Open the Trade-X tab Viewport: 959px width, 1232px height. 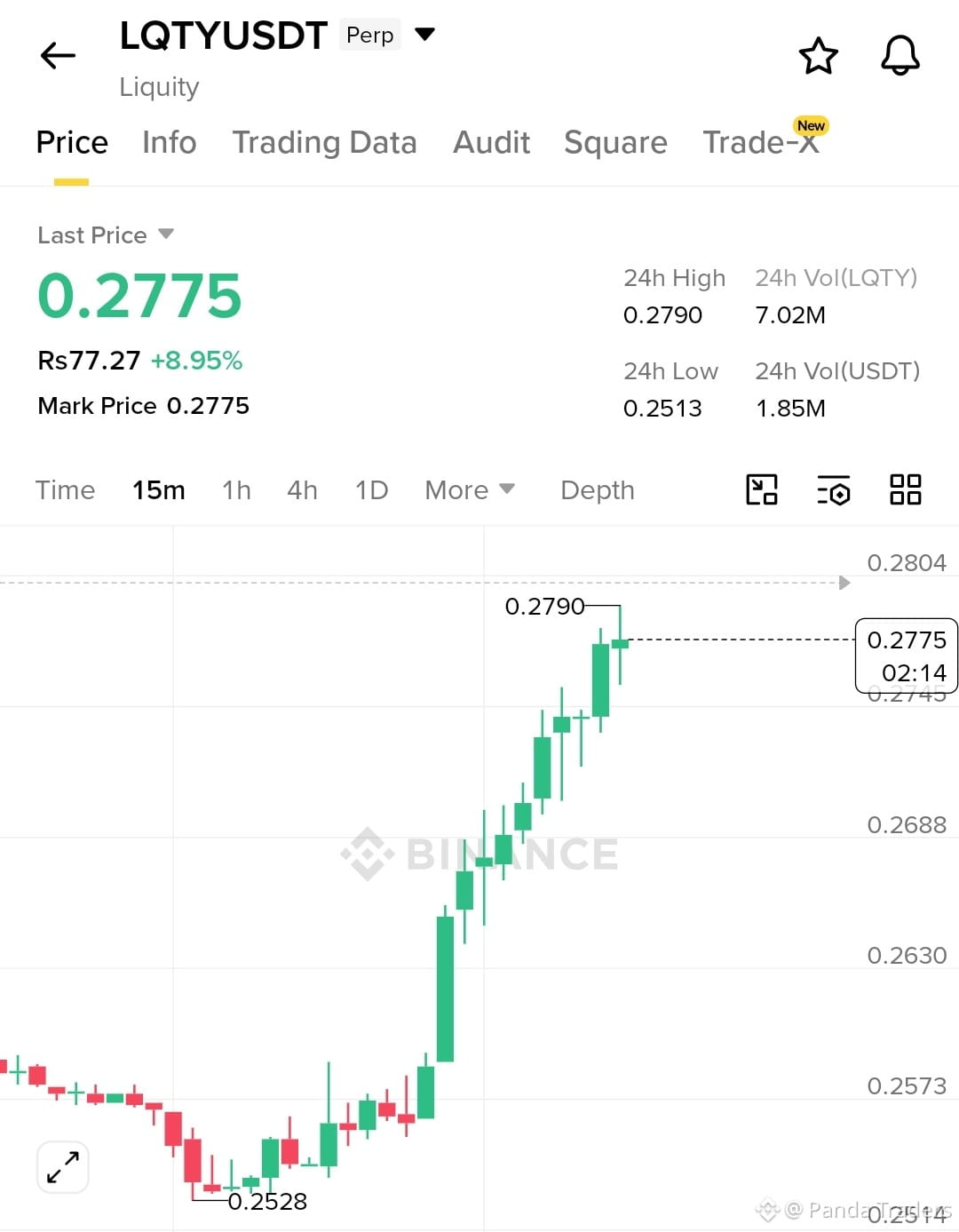point(761,142)
